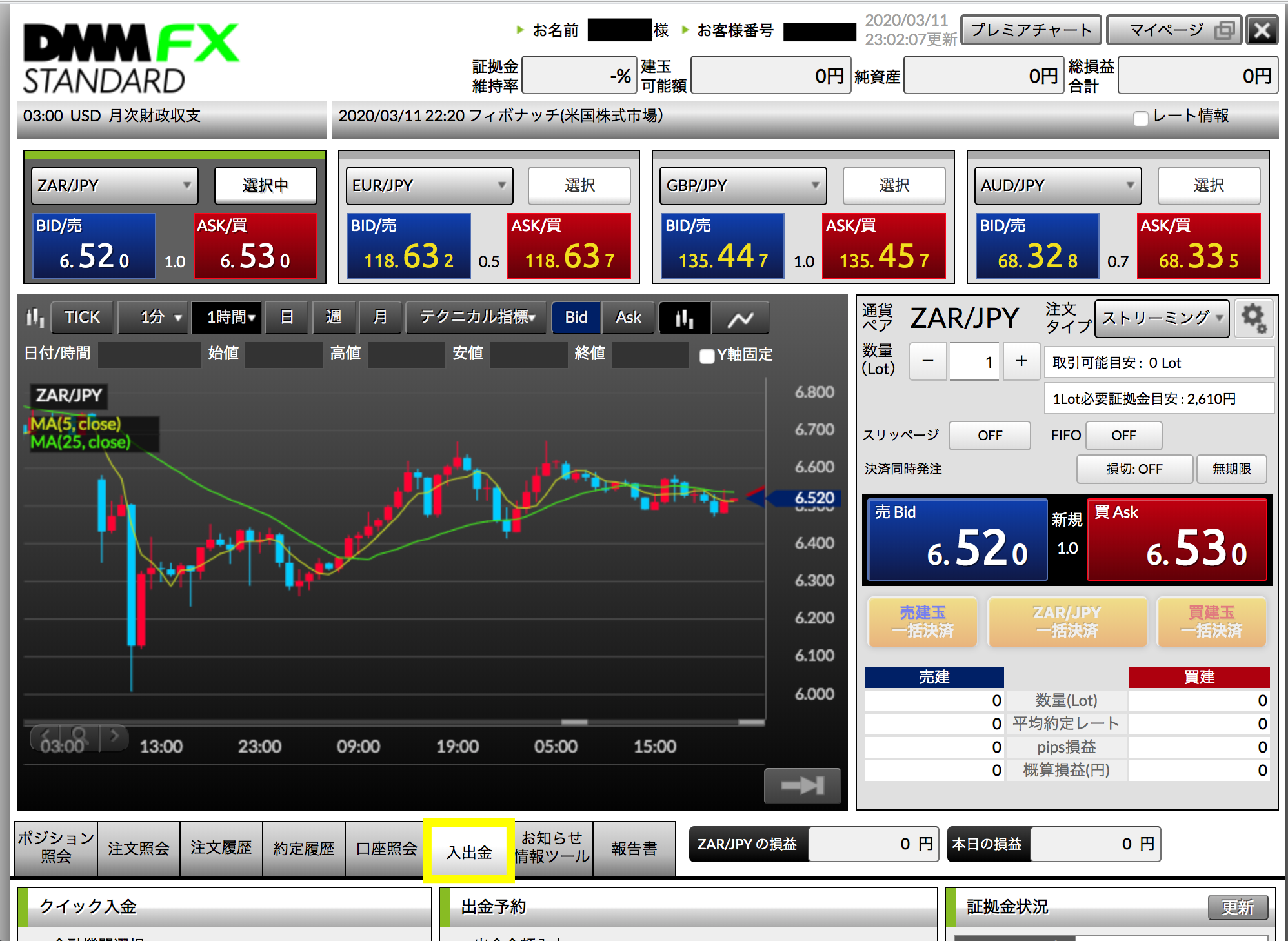This screenshot has height=941, width=1288.
Task: Click GBP/JPY BID 135.447 sell tile
Action: coord(723,246)
